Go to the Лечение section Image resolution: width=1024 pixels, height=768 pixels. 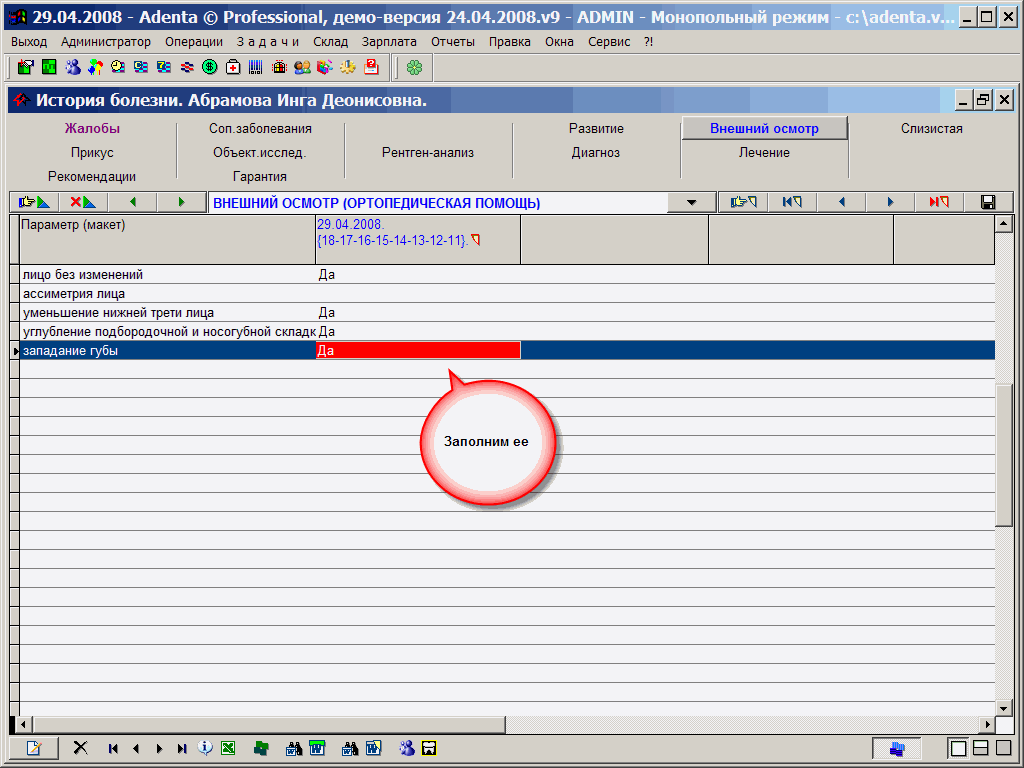pos(764,153)
